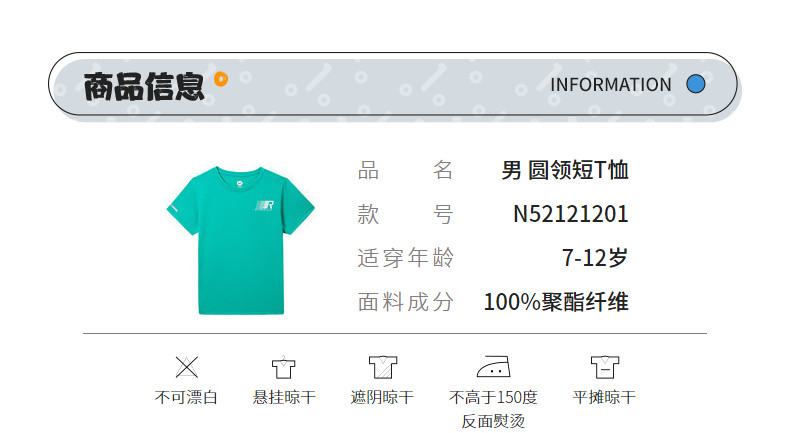
Task: Click the dry-in-shade shirt icon
Action: coord(382,366)
